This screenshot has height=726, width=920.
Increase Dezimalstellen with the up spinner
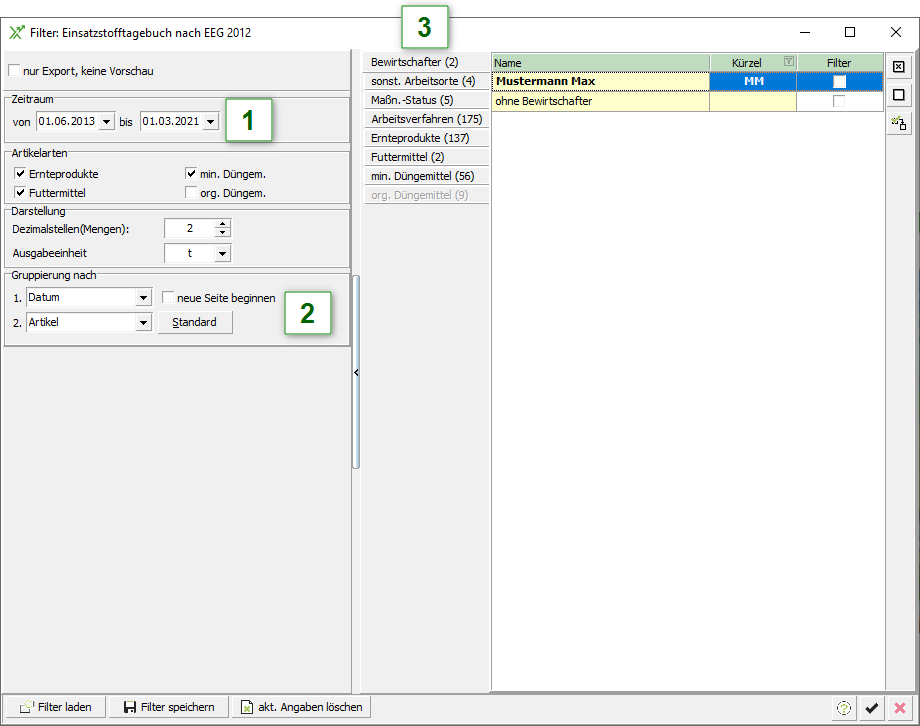click(223, 224)
